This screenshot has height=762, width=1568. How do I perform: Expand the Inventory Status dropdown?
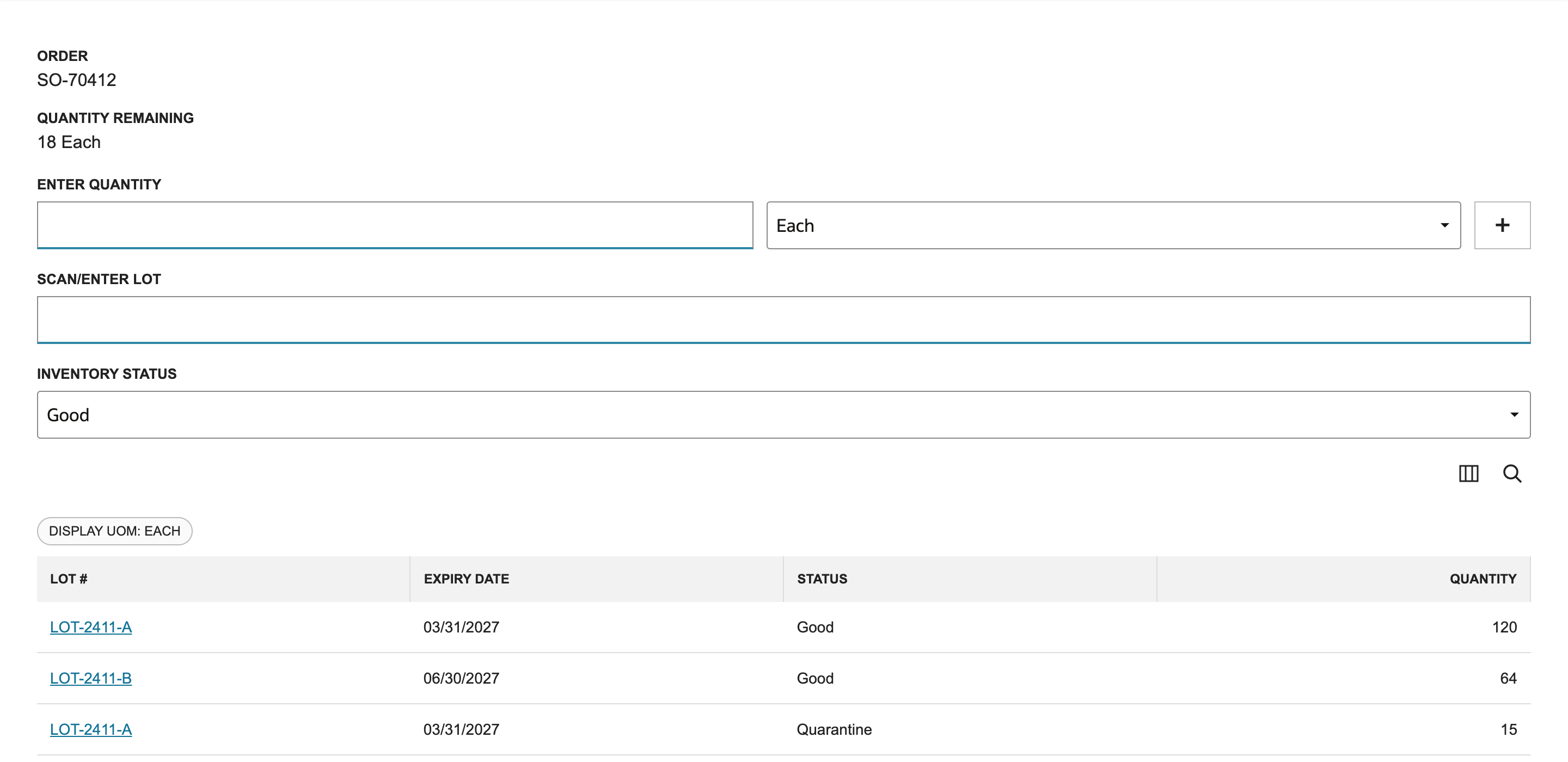coord(783,415)
